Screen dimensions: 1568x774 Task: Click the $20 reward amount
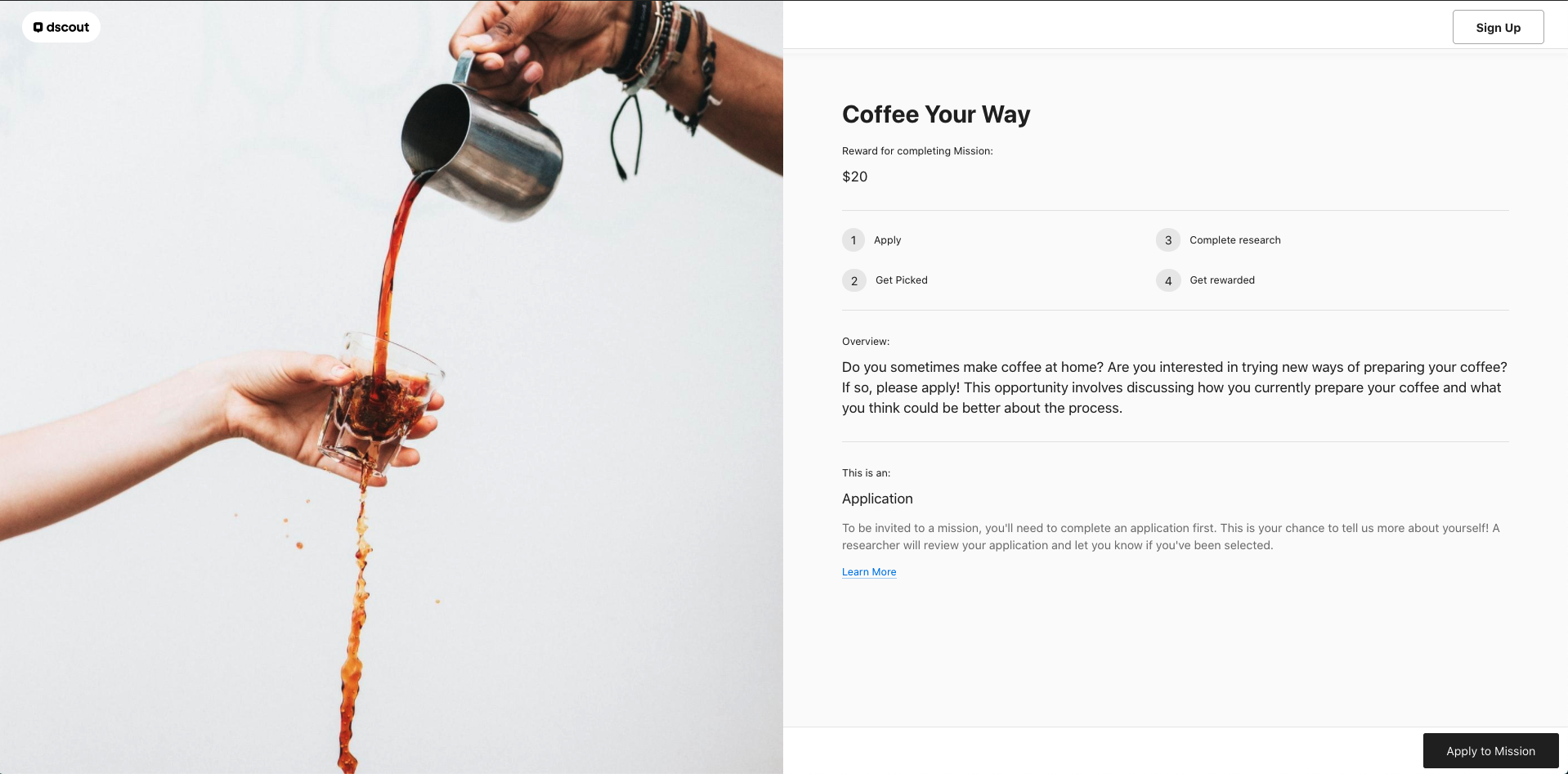(855, 177)
